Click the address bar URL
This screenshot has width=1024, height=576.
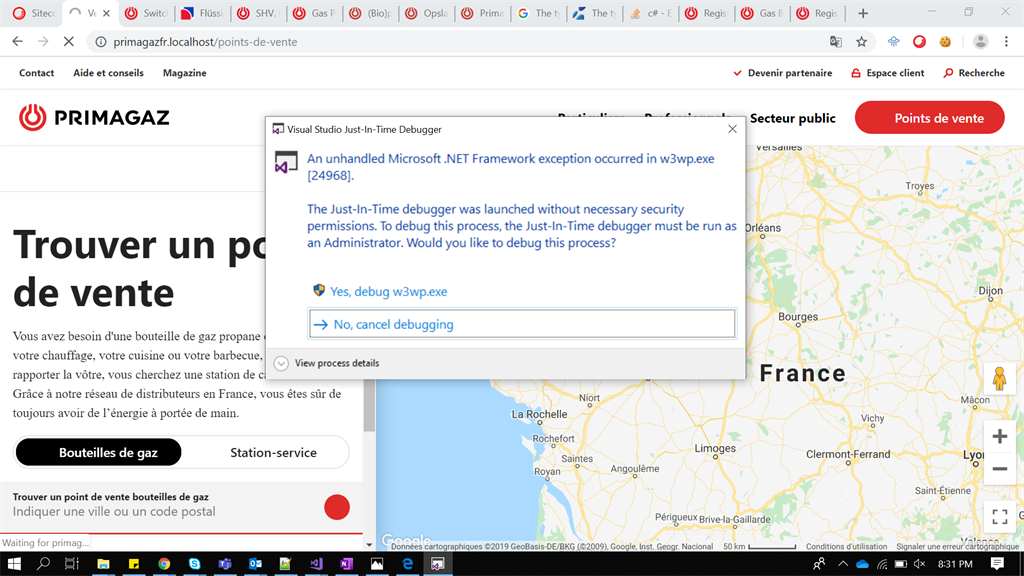click(x=205, y=42)
